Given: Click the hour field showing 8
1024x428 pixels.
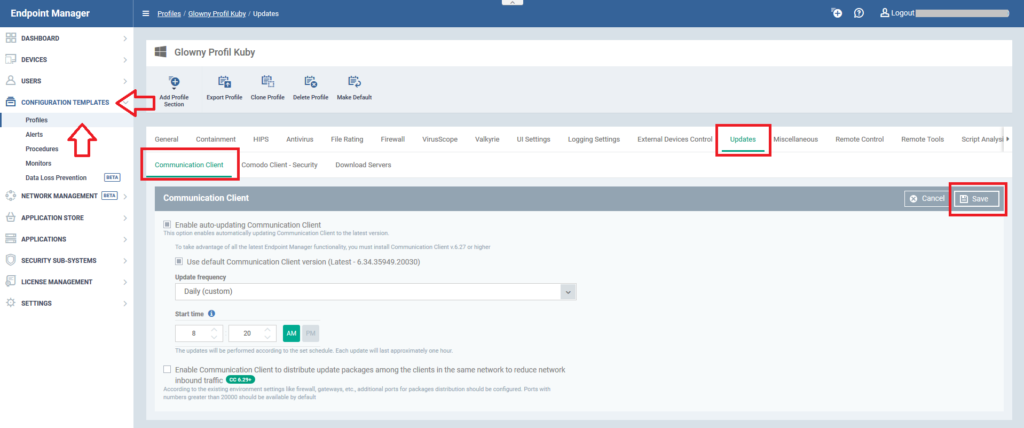Looking at the screenshot, I should coord(193,333).
